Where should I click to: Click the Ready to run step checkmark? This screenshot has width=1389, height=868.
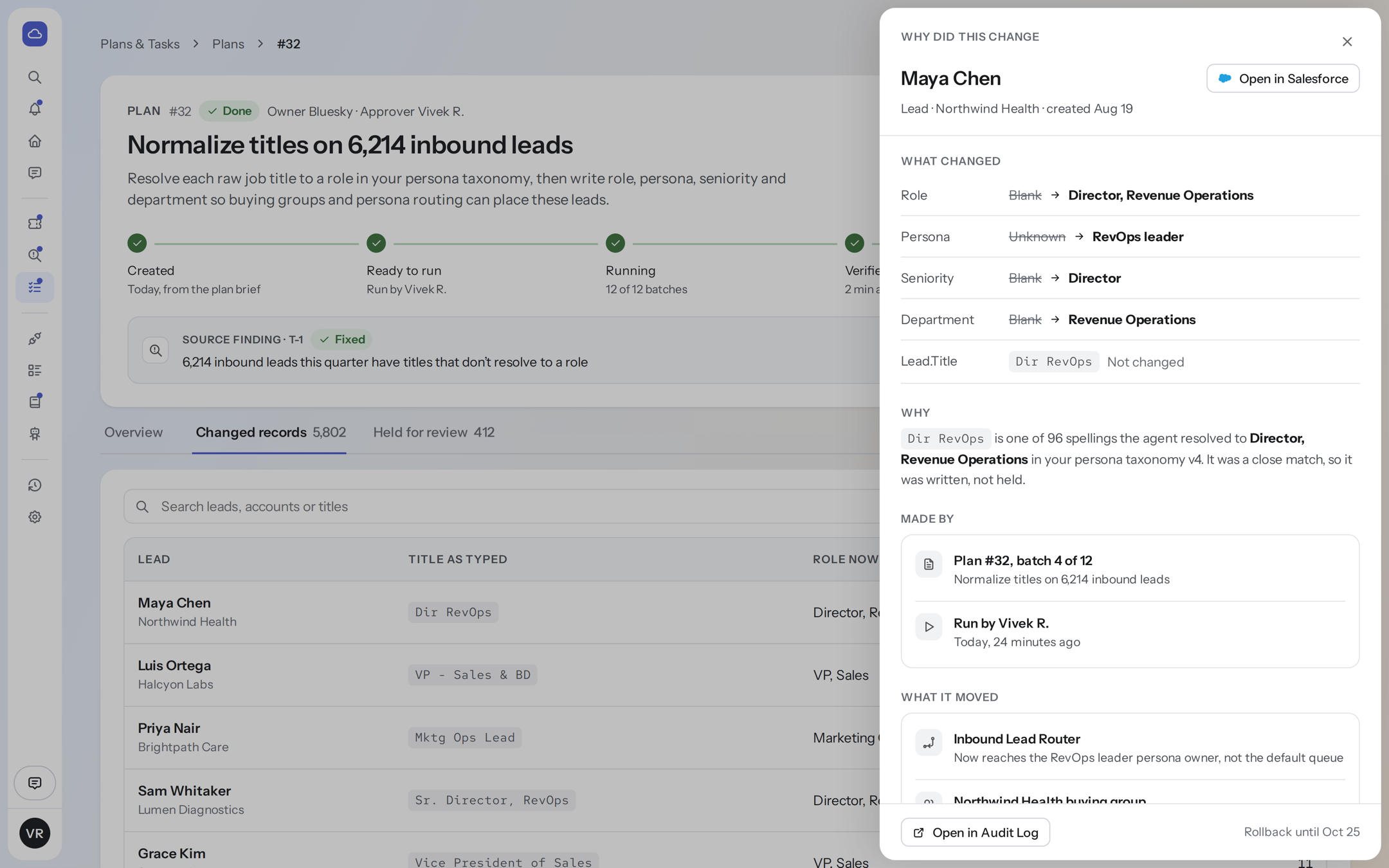pos(376,243)
